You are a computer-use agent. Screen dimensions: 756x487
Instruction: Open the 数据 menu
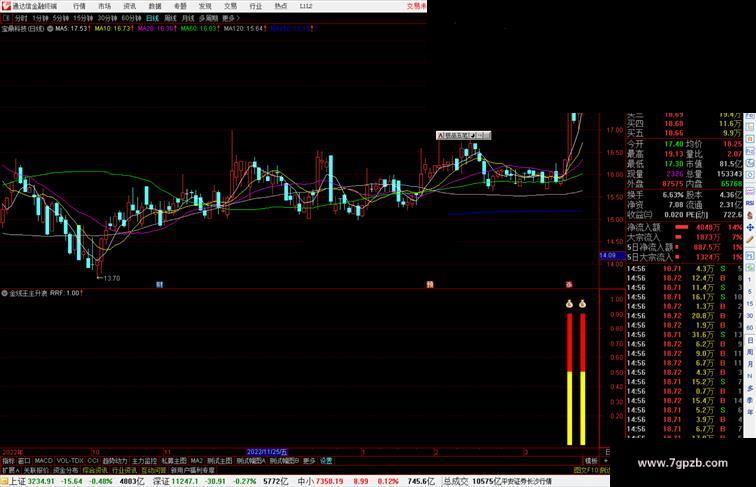coord(155,6)
